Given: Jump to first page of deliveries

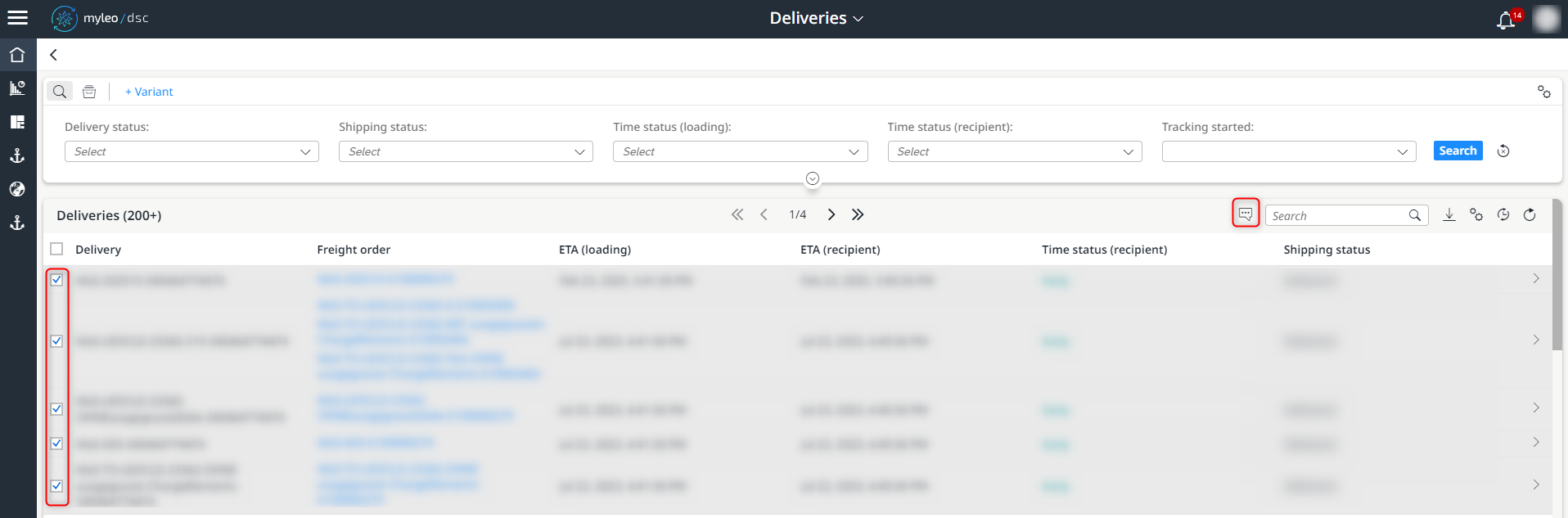Looking at the screenshot, I should (x=737, y=214).
